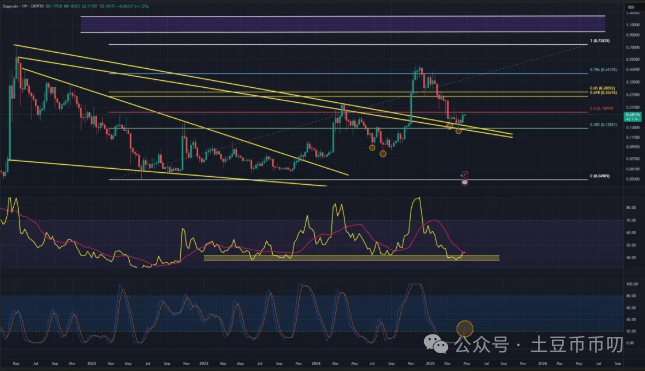The image size is (645, 371).
Task: Click the Dogecoin symbol title in chart legend
Action: [x=12, y=6]
